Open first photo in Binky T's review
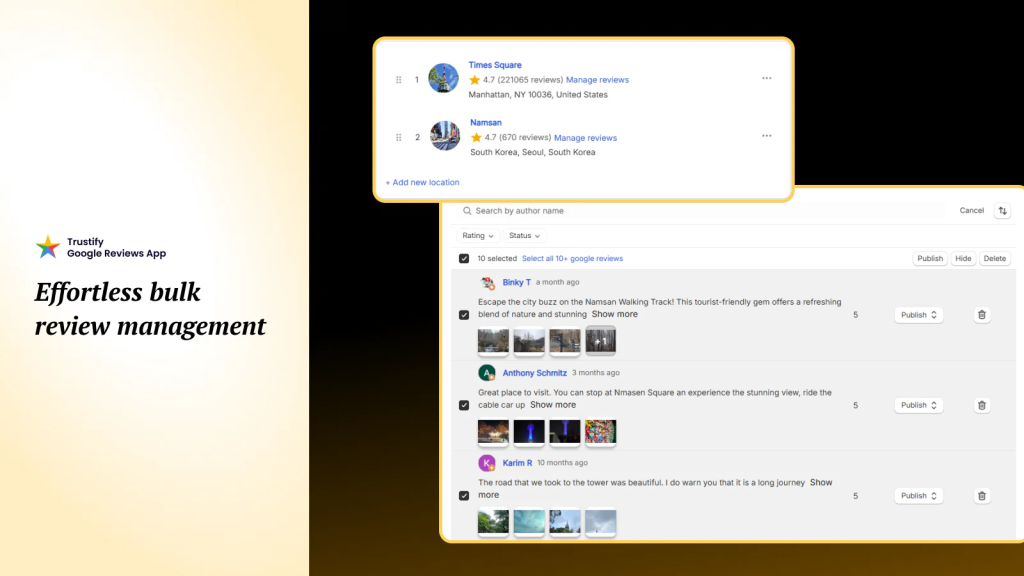The height and width of the screenshot is (576, 1024). tap(493, 341)
